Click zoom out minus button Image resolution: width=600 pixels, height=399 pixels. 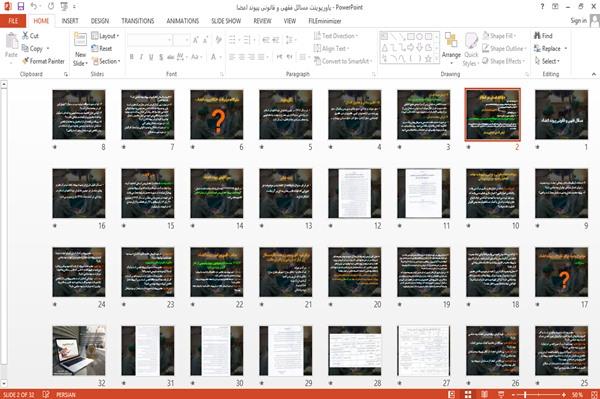[514, 394]
